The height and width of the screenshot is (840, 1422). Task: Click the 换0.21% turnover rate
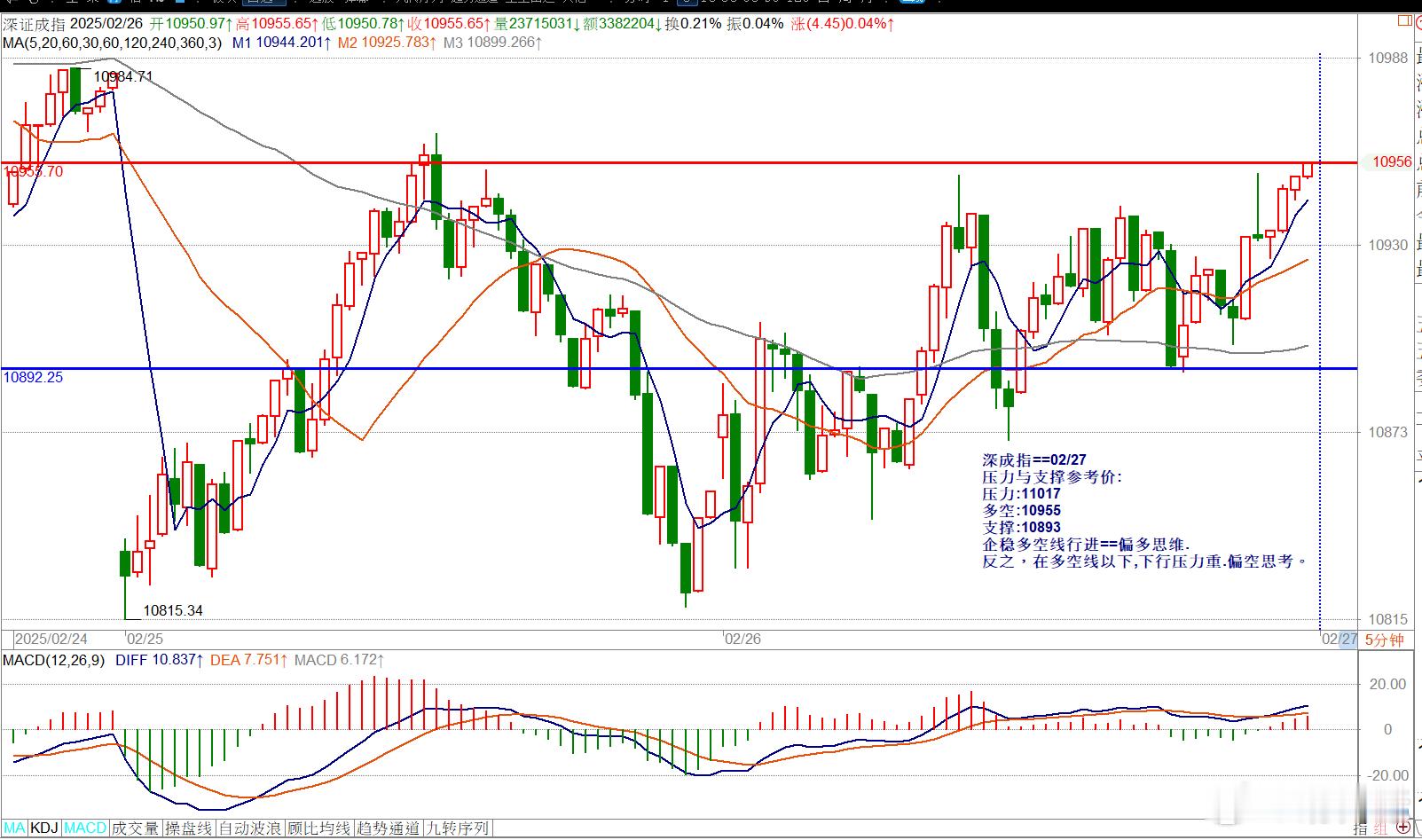coord(693,24)
